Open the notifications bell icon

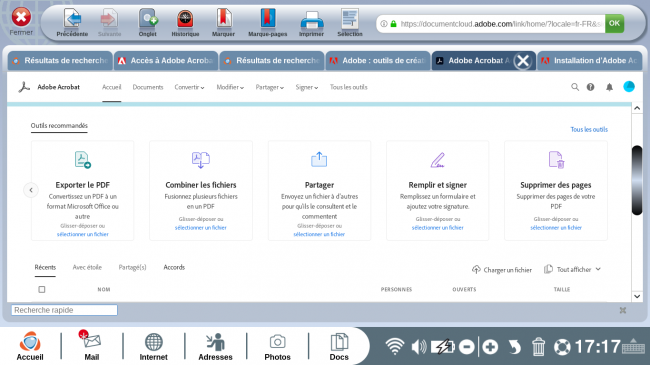(609, 87)
